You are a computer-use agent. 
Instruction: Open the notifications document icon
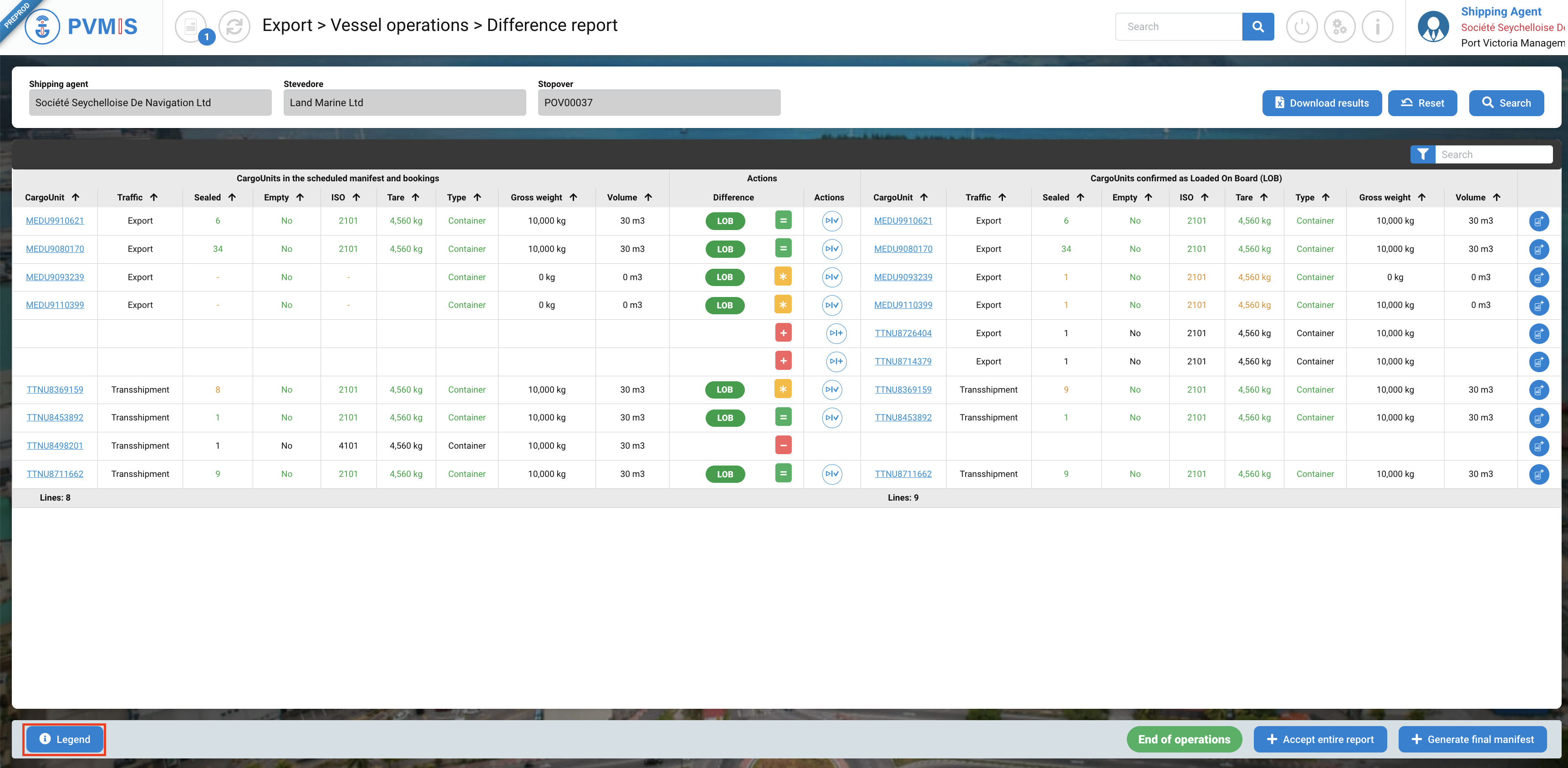[x=190, y=27]
